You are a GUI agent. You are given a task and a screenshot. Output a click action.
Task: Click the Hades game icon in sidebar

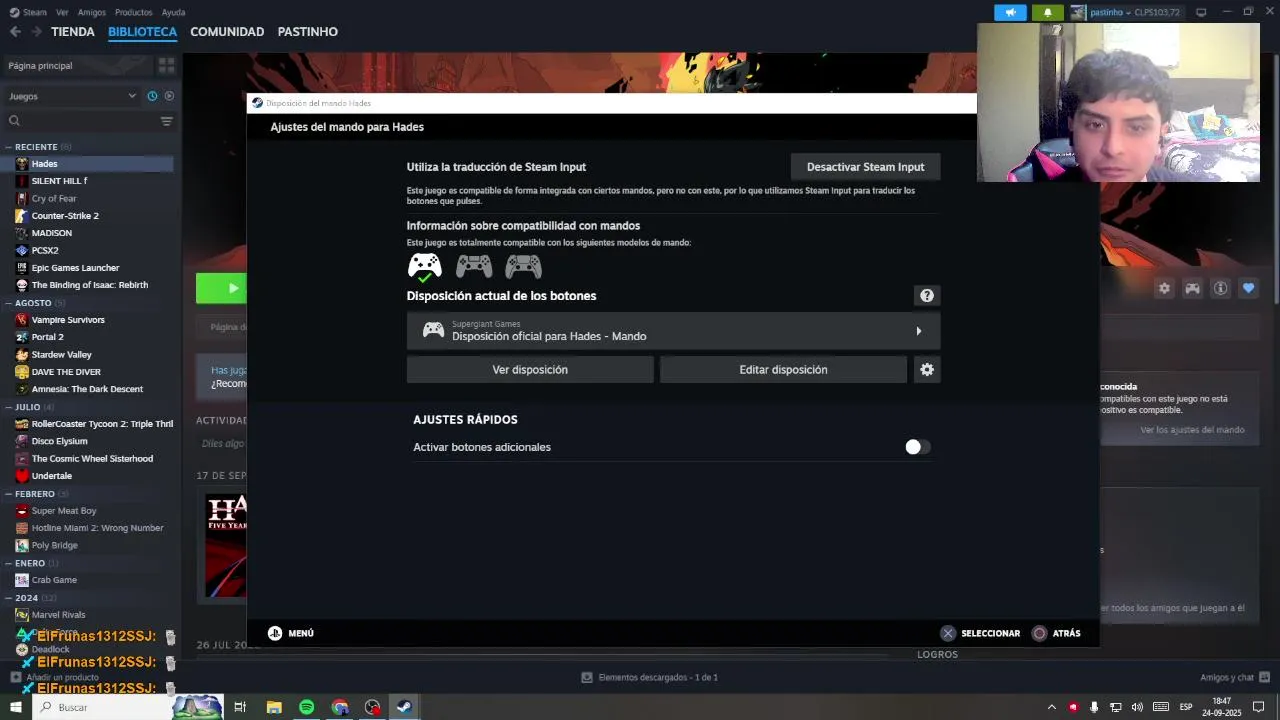[x=22, y=164]
